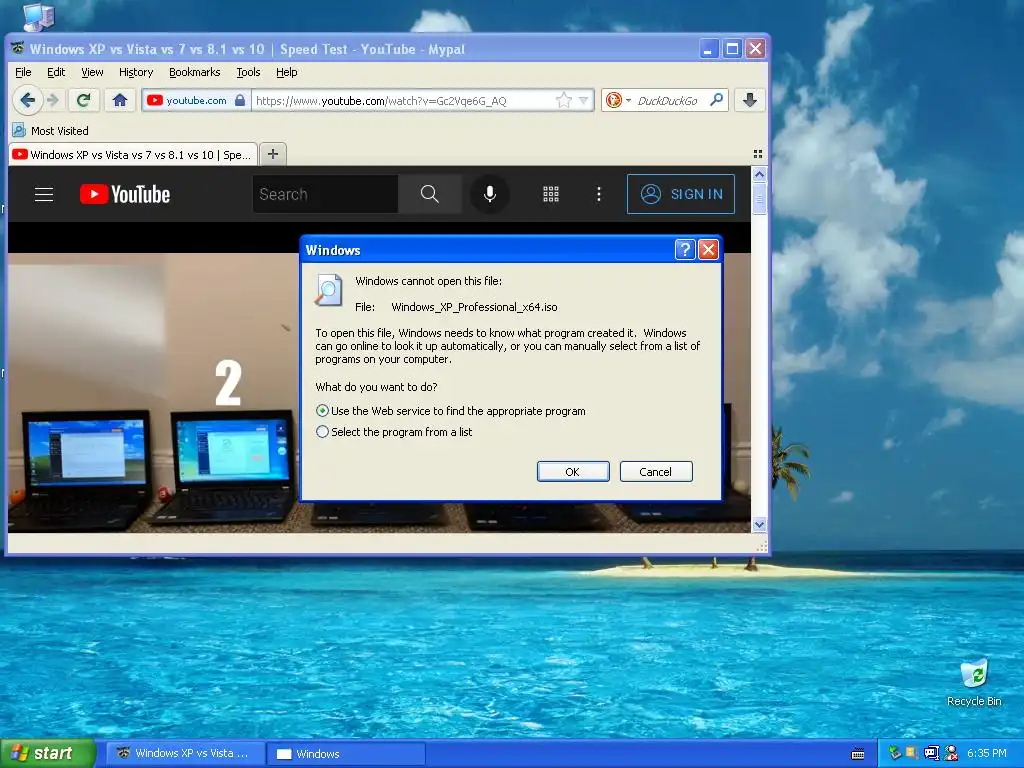Click the vertical scrollbar thumb
1024x768 pixels.
tap(759, 199)
